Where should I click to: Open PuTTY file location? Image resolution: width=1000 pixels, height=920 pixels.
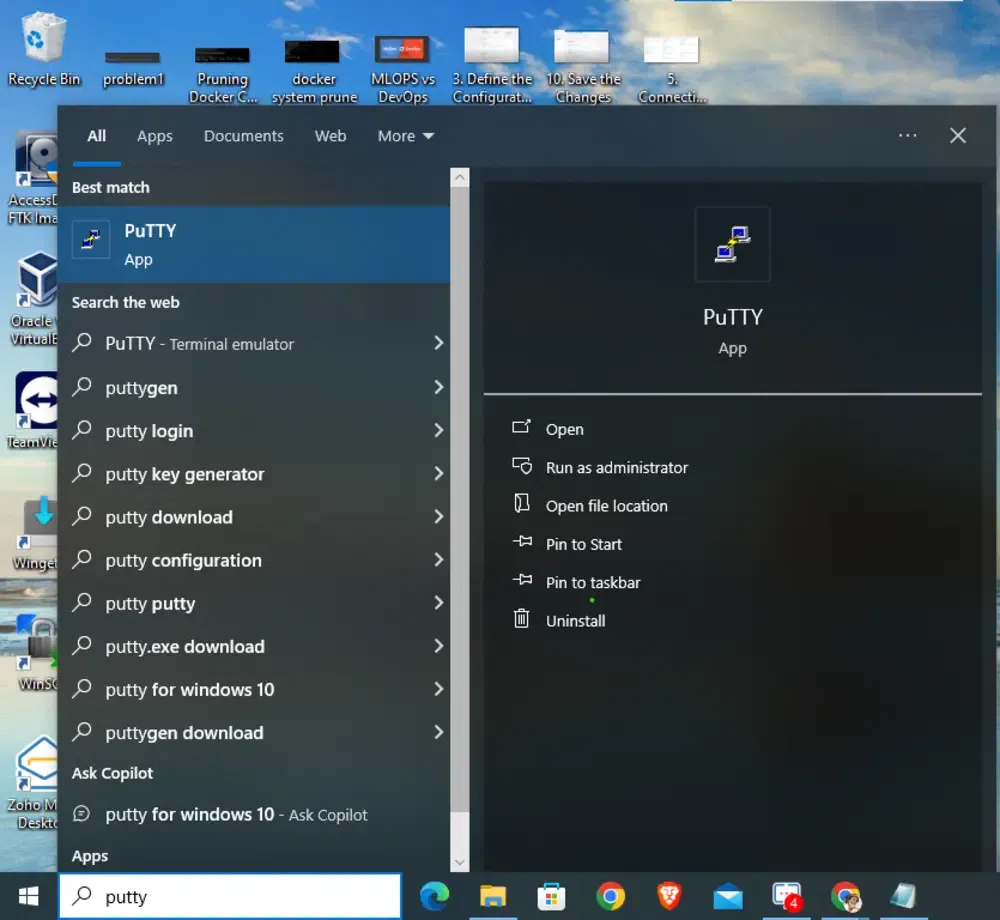click(607, 506)
